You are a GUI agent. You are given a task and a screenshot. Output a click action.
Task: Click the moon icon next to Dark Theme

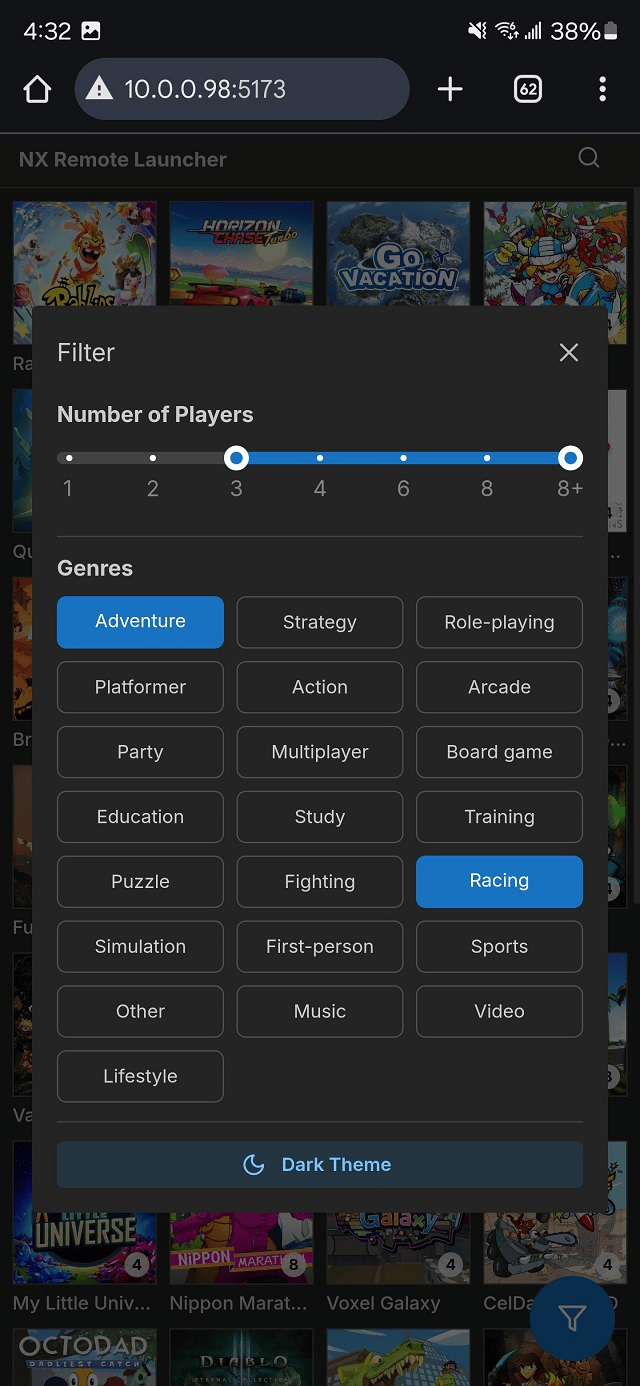click(x=251, y=1164)
